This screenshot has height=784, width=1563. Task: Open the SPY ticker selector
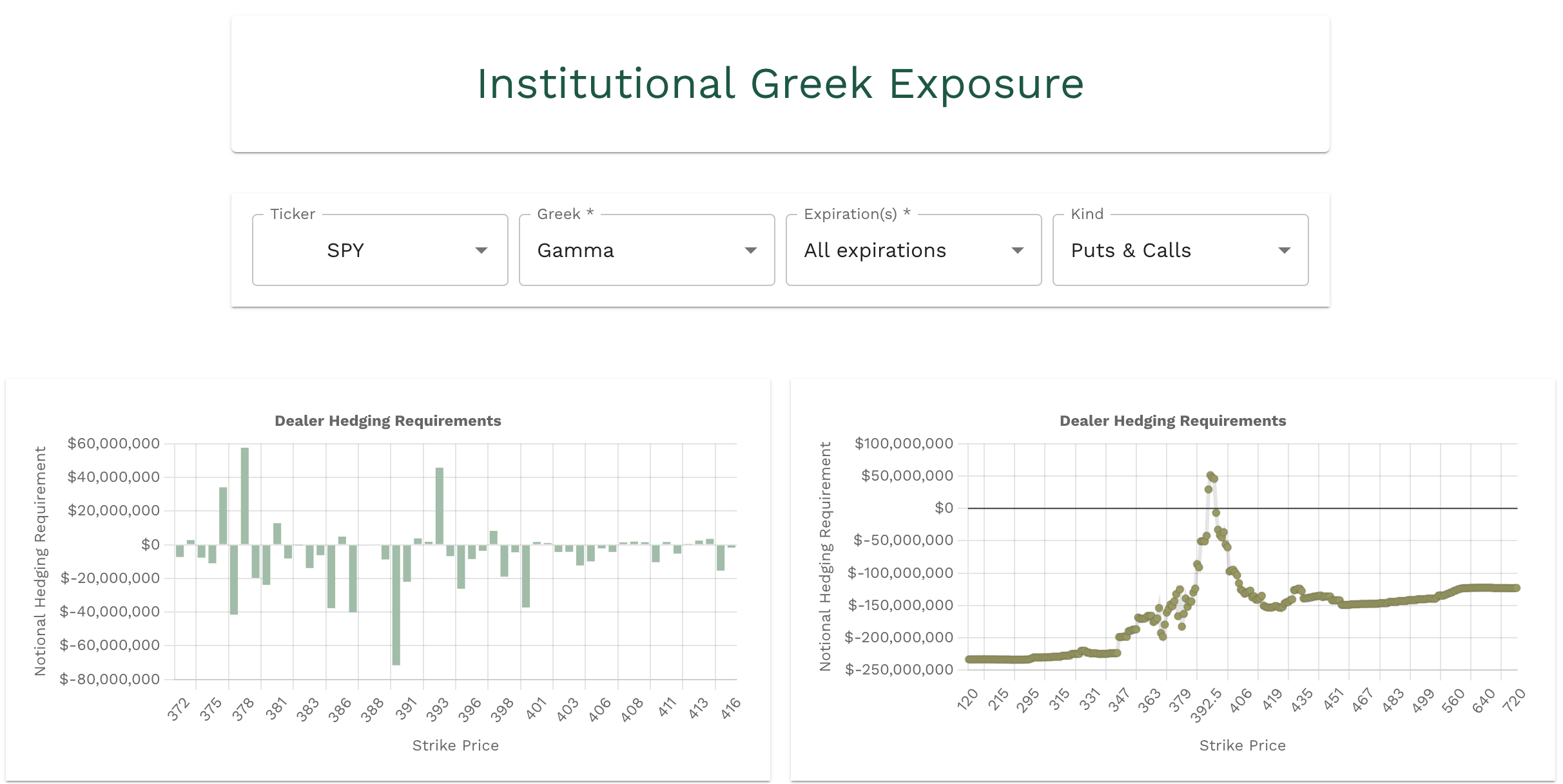[x=379, y=251]
